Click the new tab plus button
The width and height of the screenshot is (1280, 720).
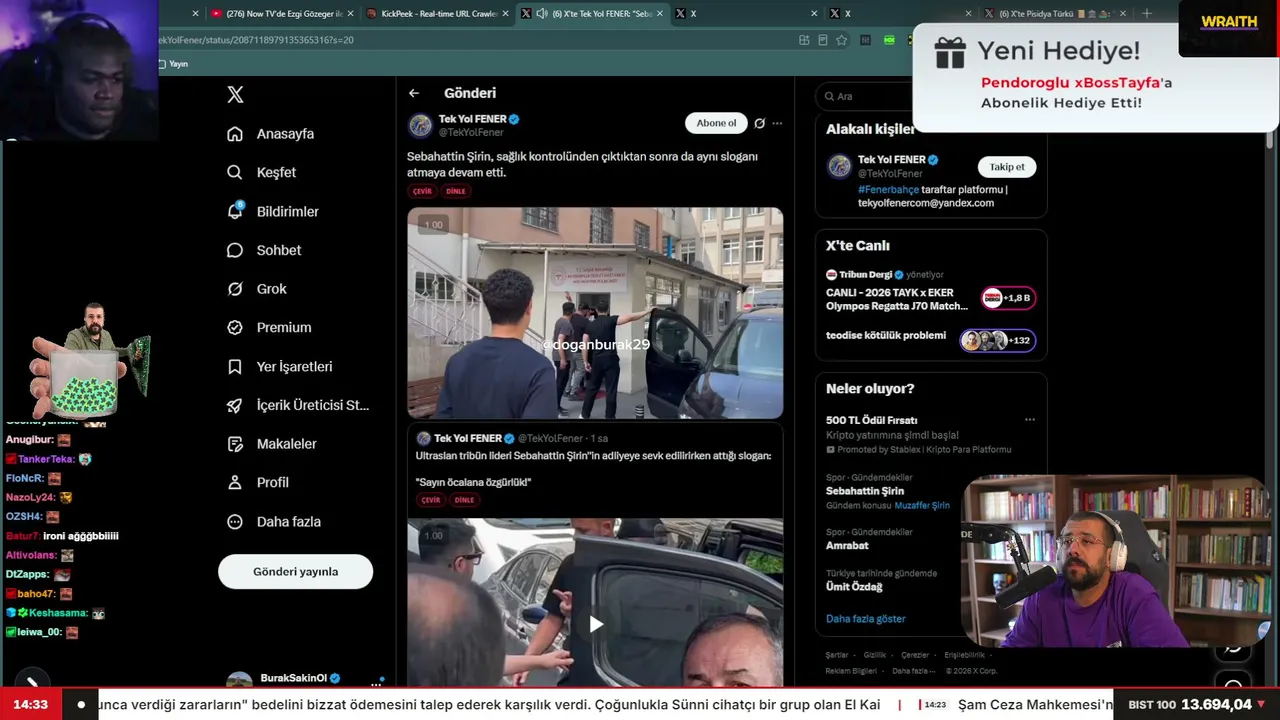tap(1147, 14)
